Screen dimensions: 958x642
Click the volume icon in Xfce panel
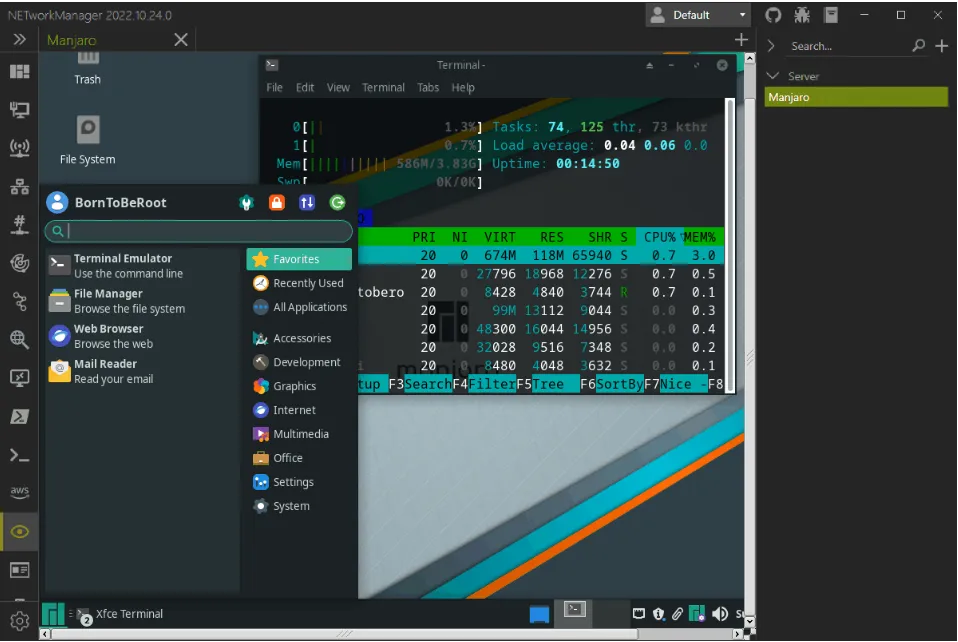(720, 614)
